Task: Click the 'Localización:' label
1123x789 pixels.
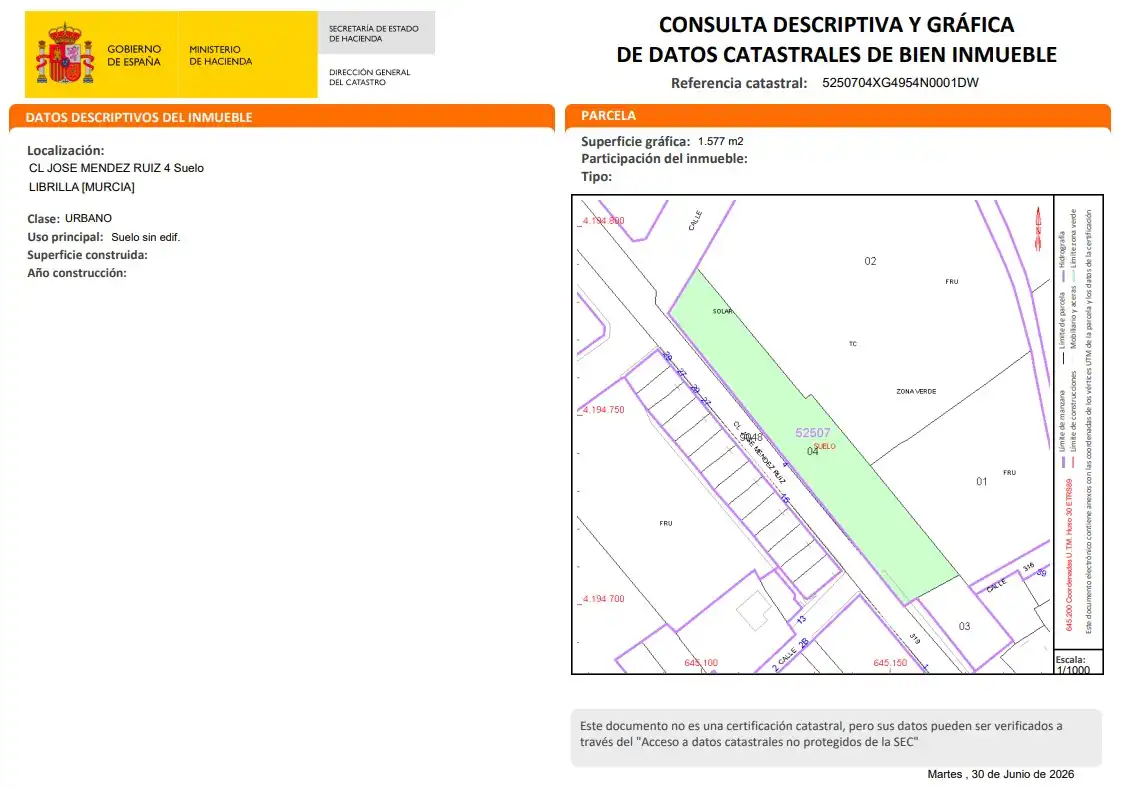Action: click(x=66, y=150)
